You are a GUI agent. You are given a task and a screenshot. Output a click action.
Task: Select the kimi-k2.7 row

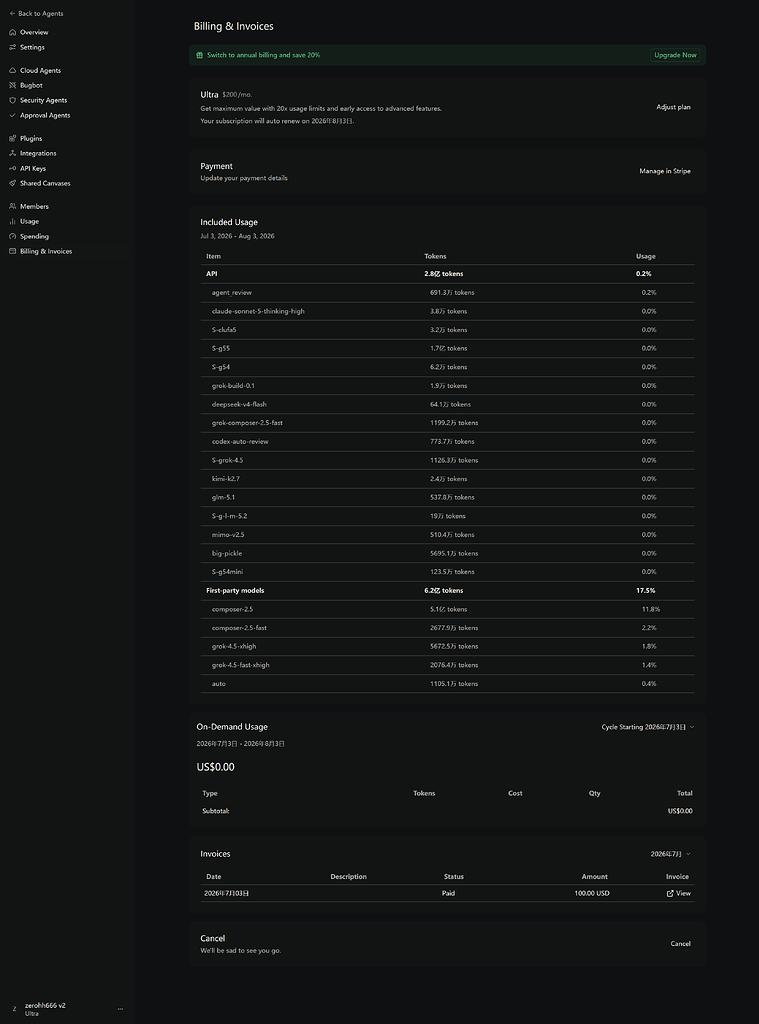tap(447, 479)
